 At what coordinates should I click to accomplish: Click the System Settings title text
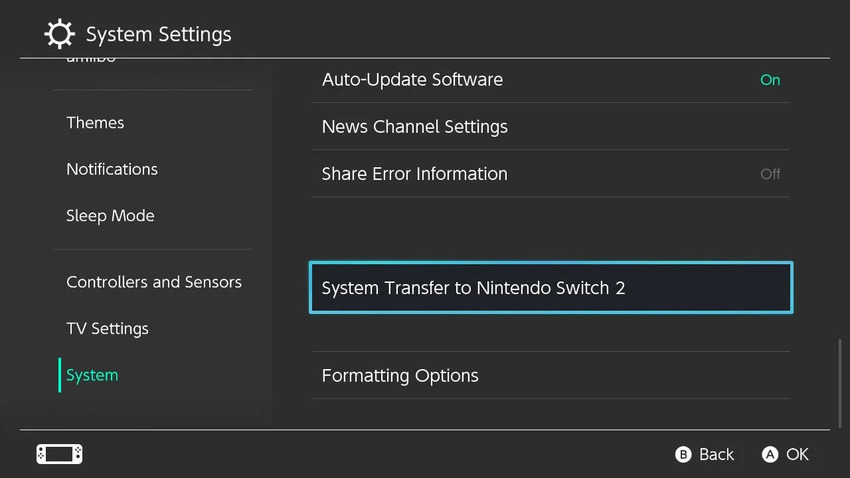(158, 34)
